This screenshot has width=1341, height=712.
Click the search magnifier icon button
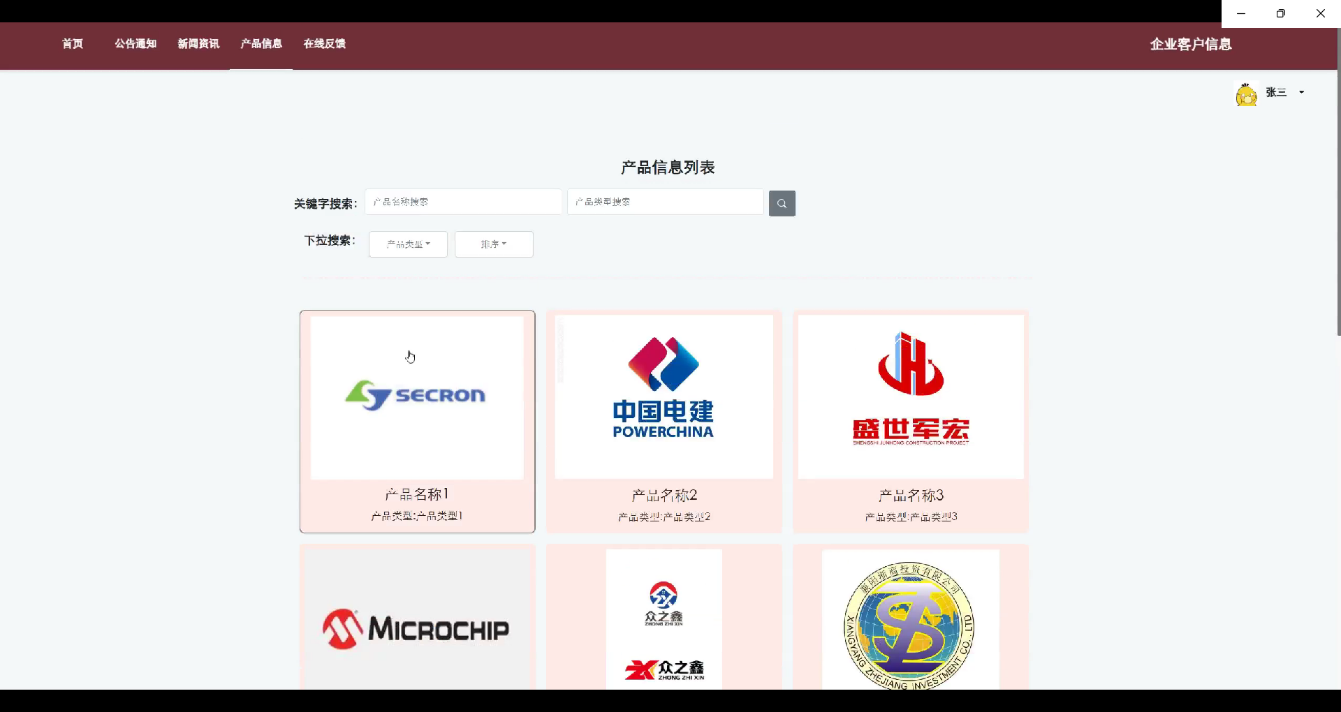point(782,203)
